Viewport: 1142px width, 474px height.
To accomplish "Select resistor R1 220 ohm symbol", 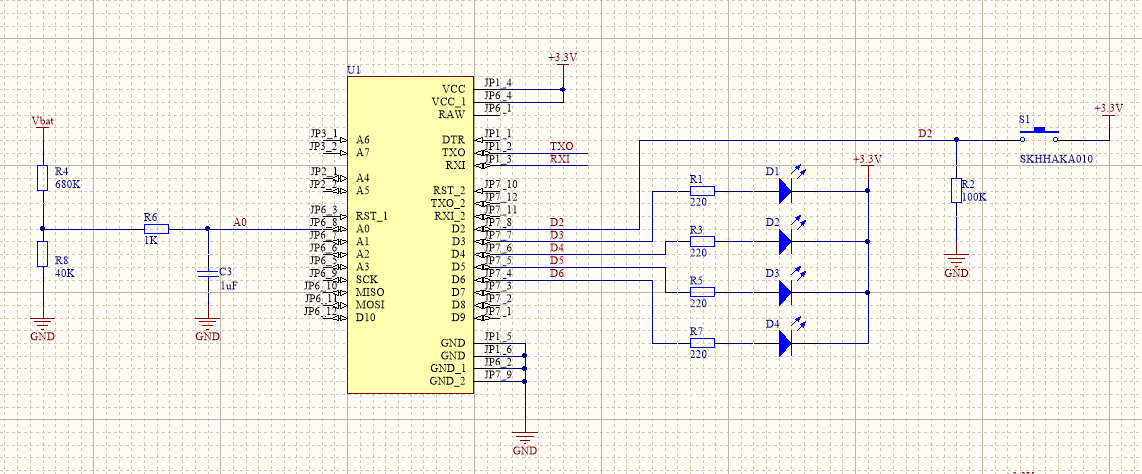I will 703,189.
